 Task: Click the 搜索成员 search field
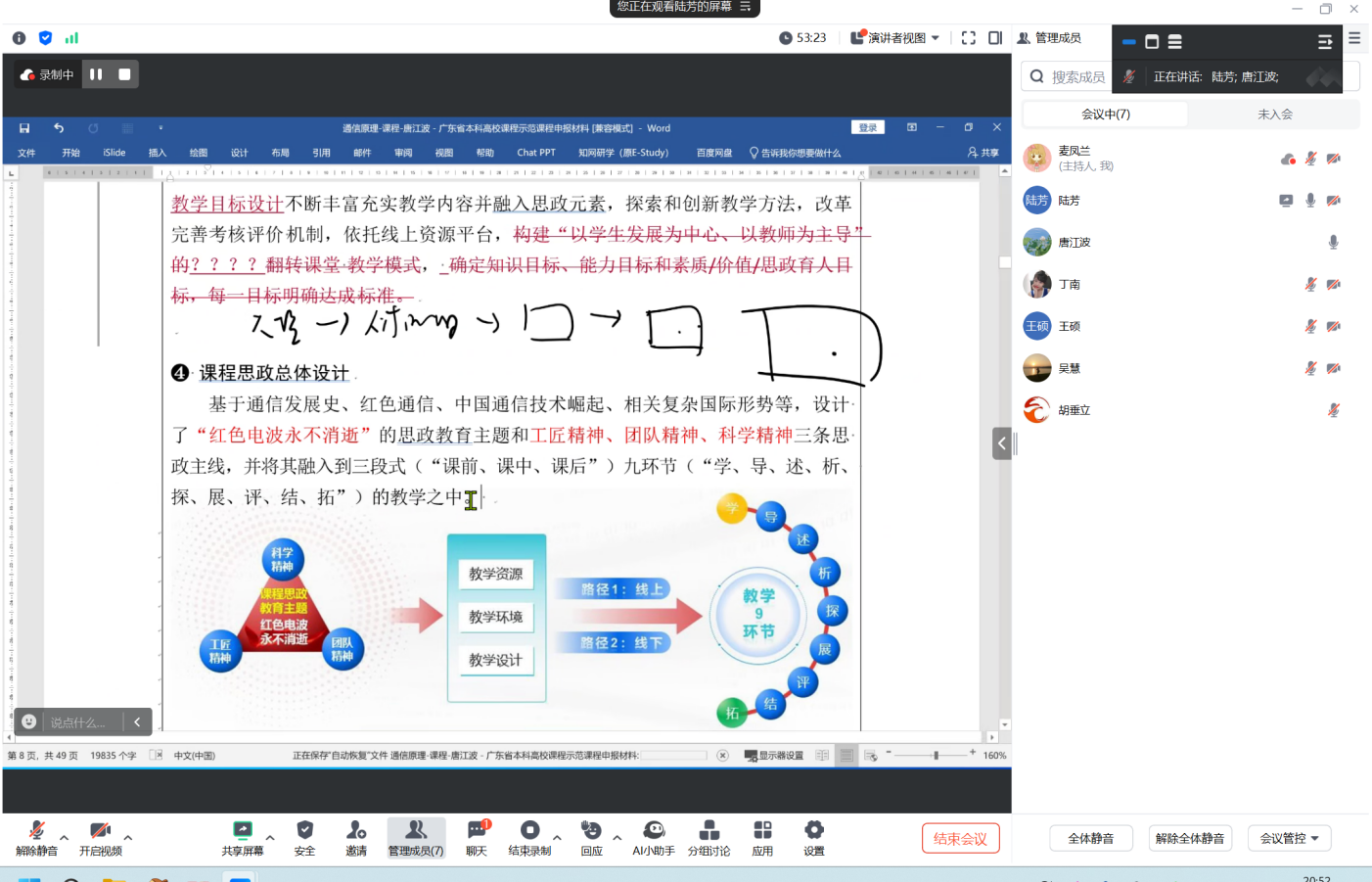click(1076, 77)
